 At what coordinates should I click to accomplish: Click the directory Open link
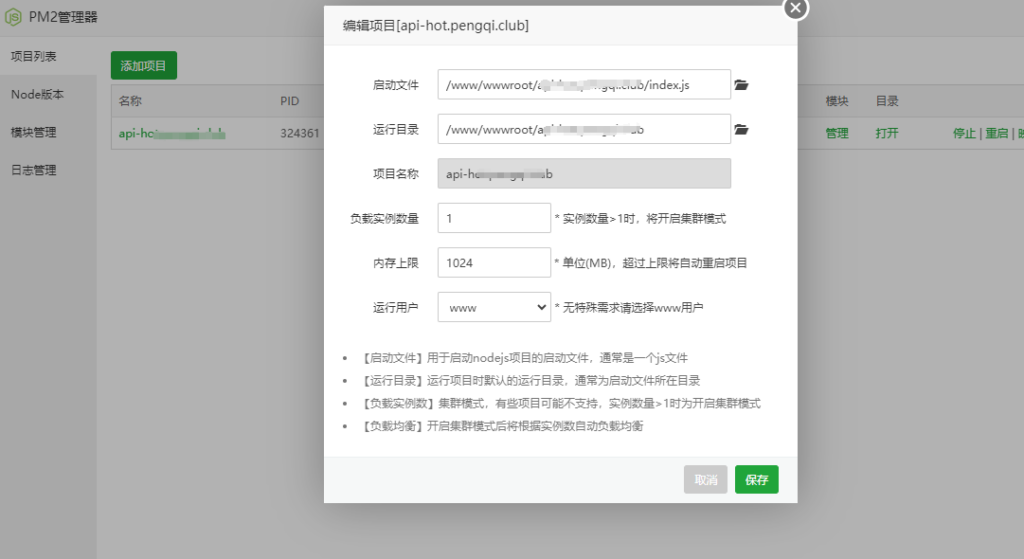tap(887, 133)
